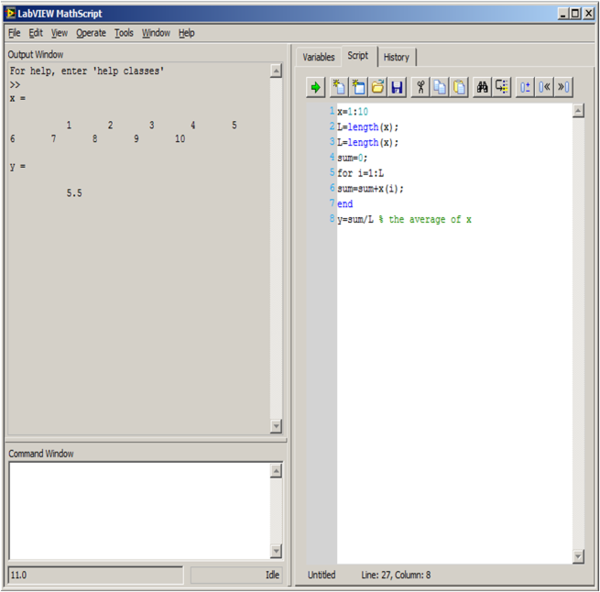The width and height of the screenshot is (600, 592).
Task: Close the LabVIEW MathScript window
Action: click(x=588, y=14)
